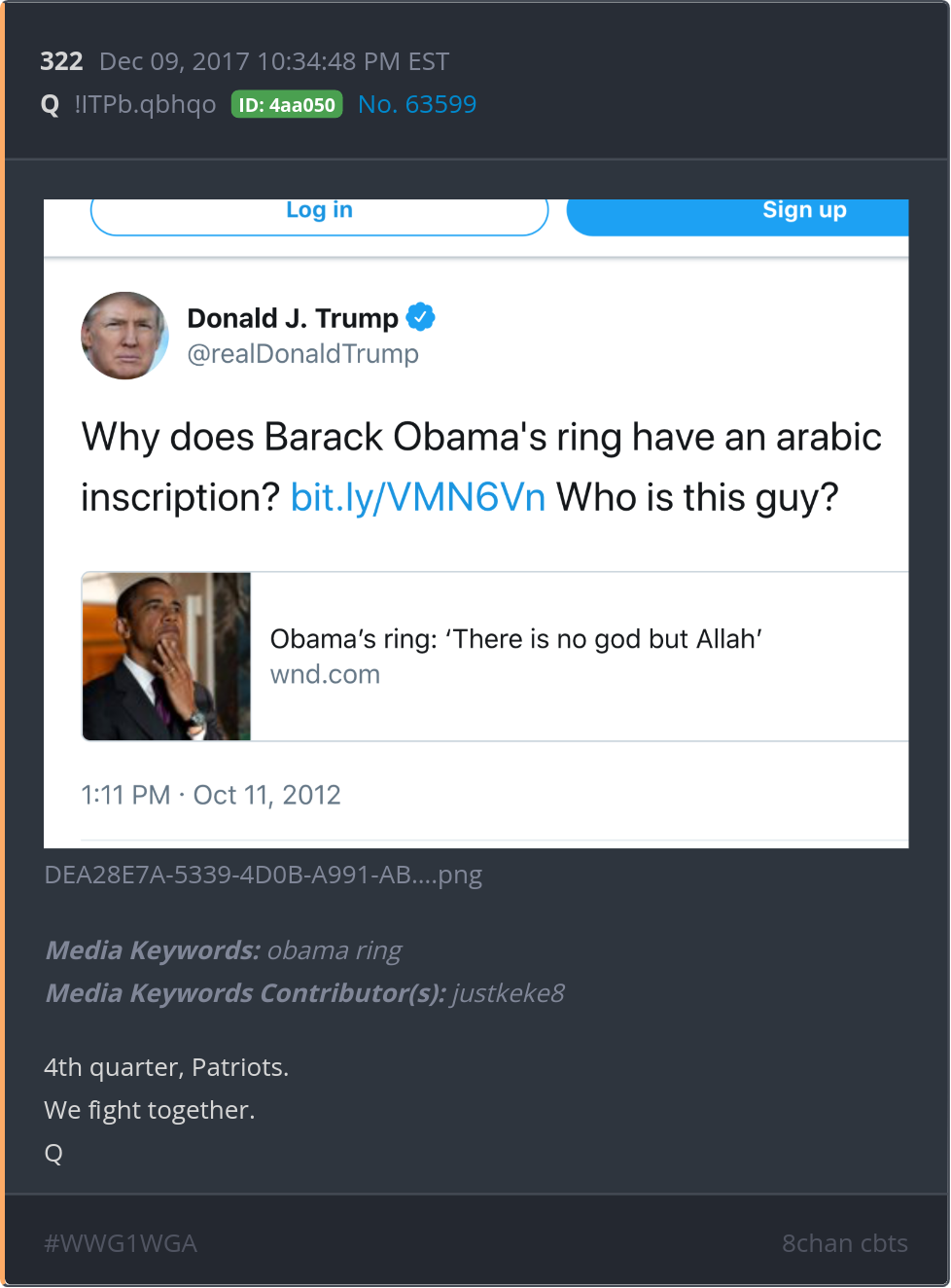Click the wnd.com source domain
The image size is (951, 1288).
pos(325,674)
